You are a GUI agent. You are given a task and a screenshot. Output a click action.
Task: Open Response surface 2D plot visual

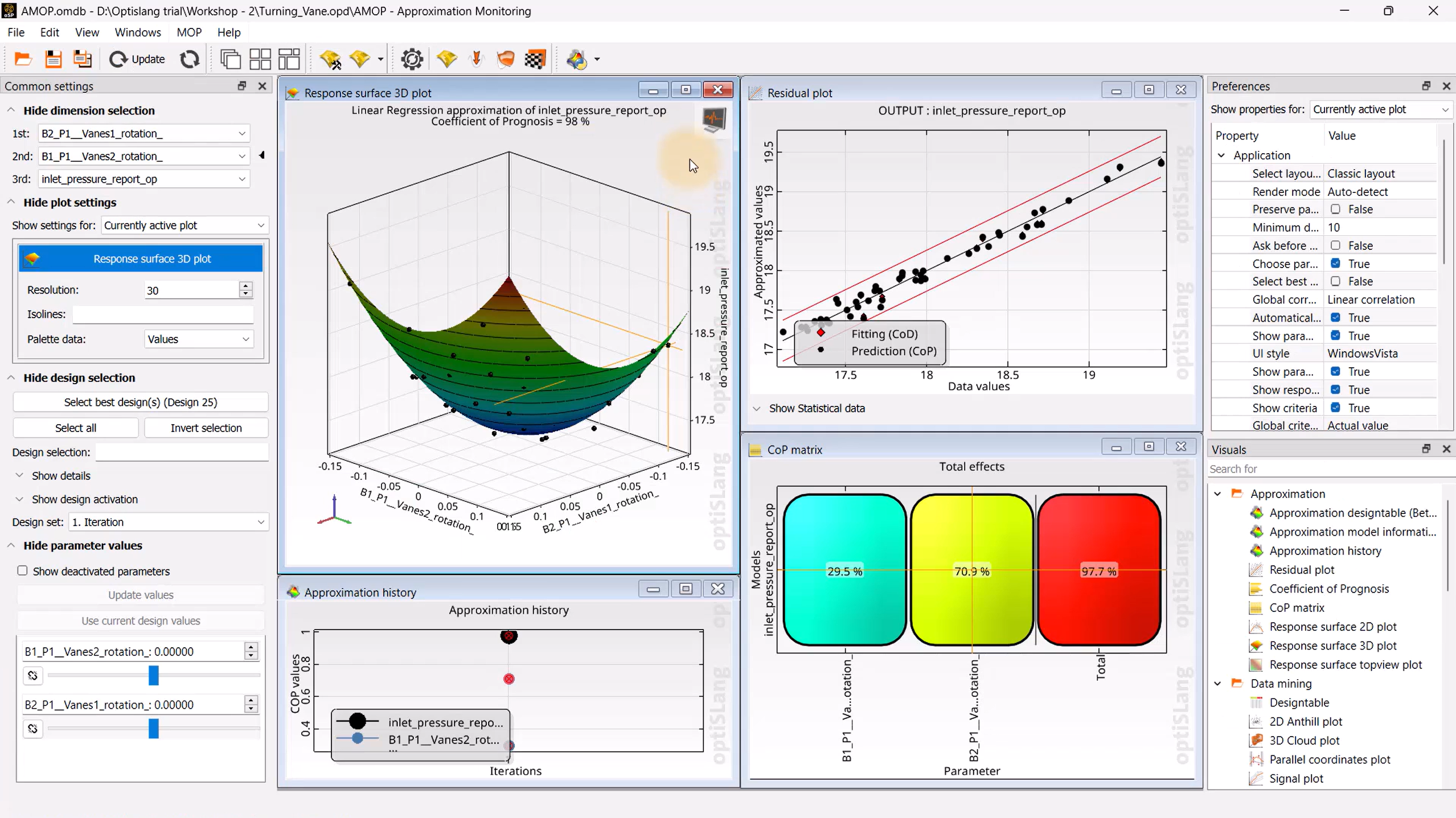point(1332,627)
